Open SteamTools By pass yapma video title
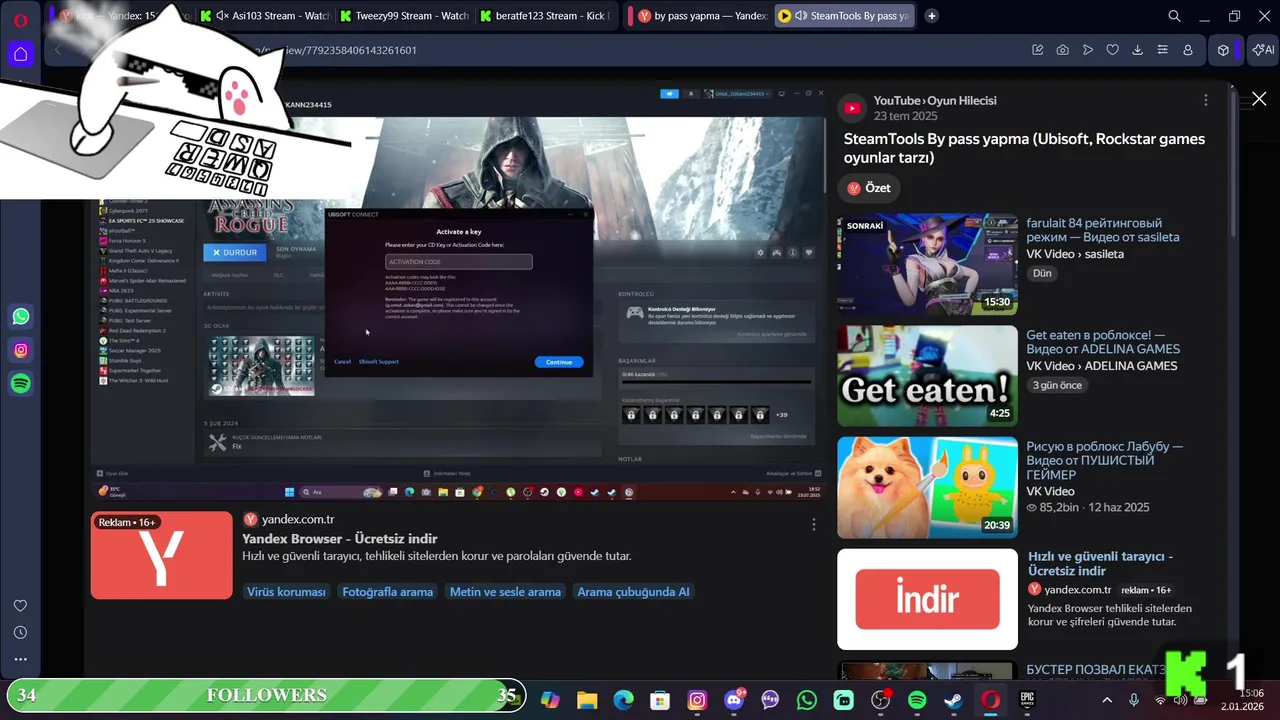 (x=1024, y=148)
